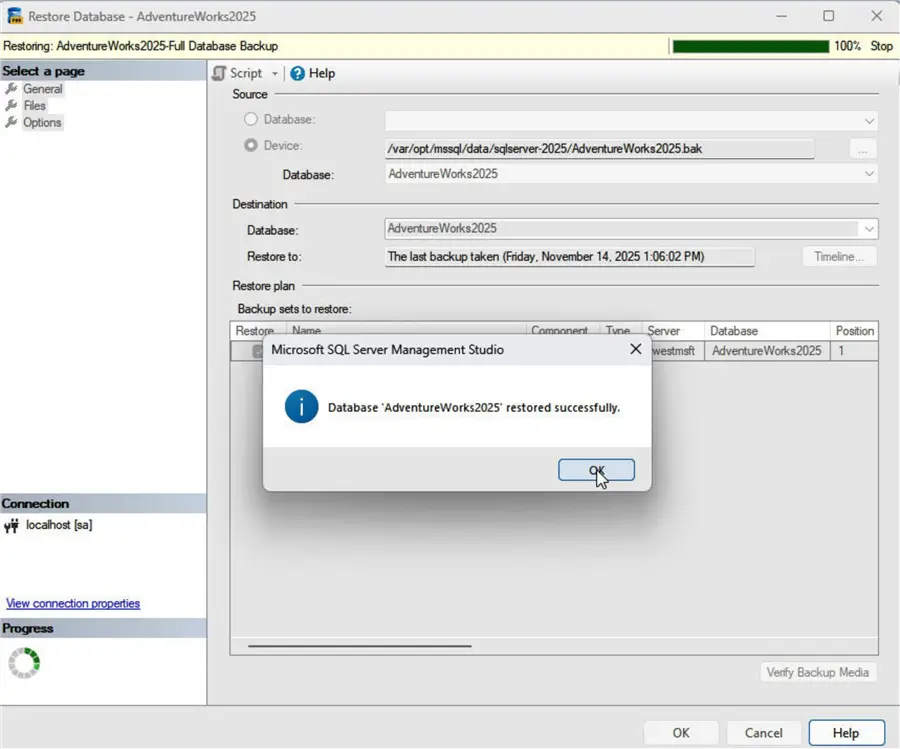
Task: Click the Timeline button
Action: [x=839, y=257]
